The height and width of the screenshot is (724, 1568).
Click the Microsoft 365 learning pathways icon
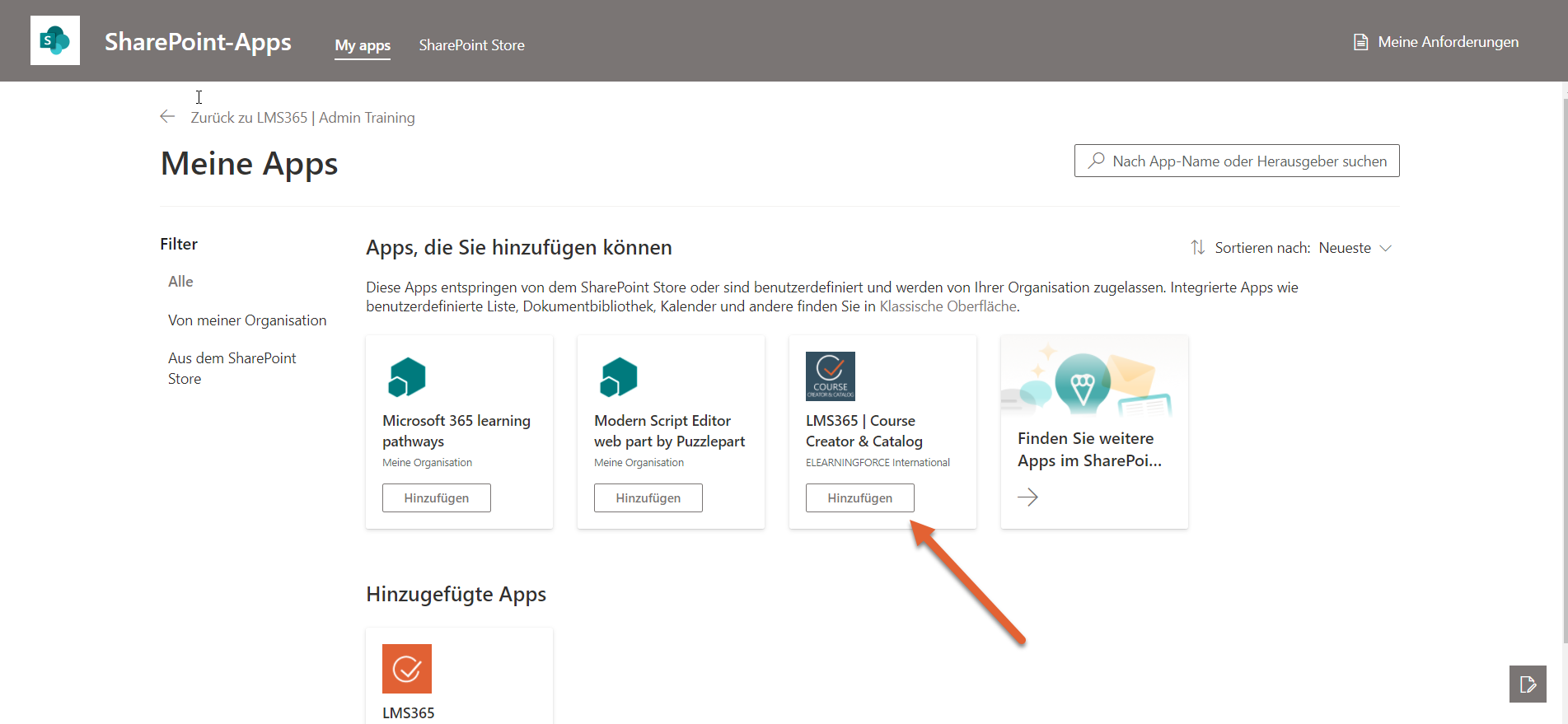coord(407,376)
